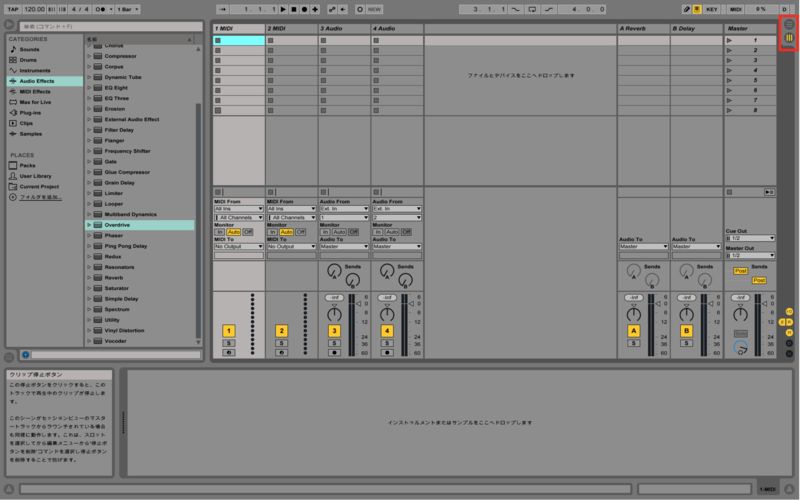Set track 1 Monitor to In
This screenshot has width=800, height=500.
pos(219,232)
